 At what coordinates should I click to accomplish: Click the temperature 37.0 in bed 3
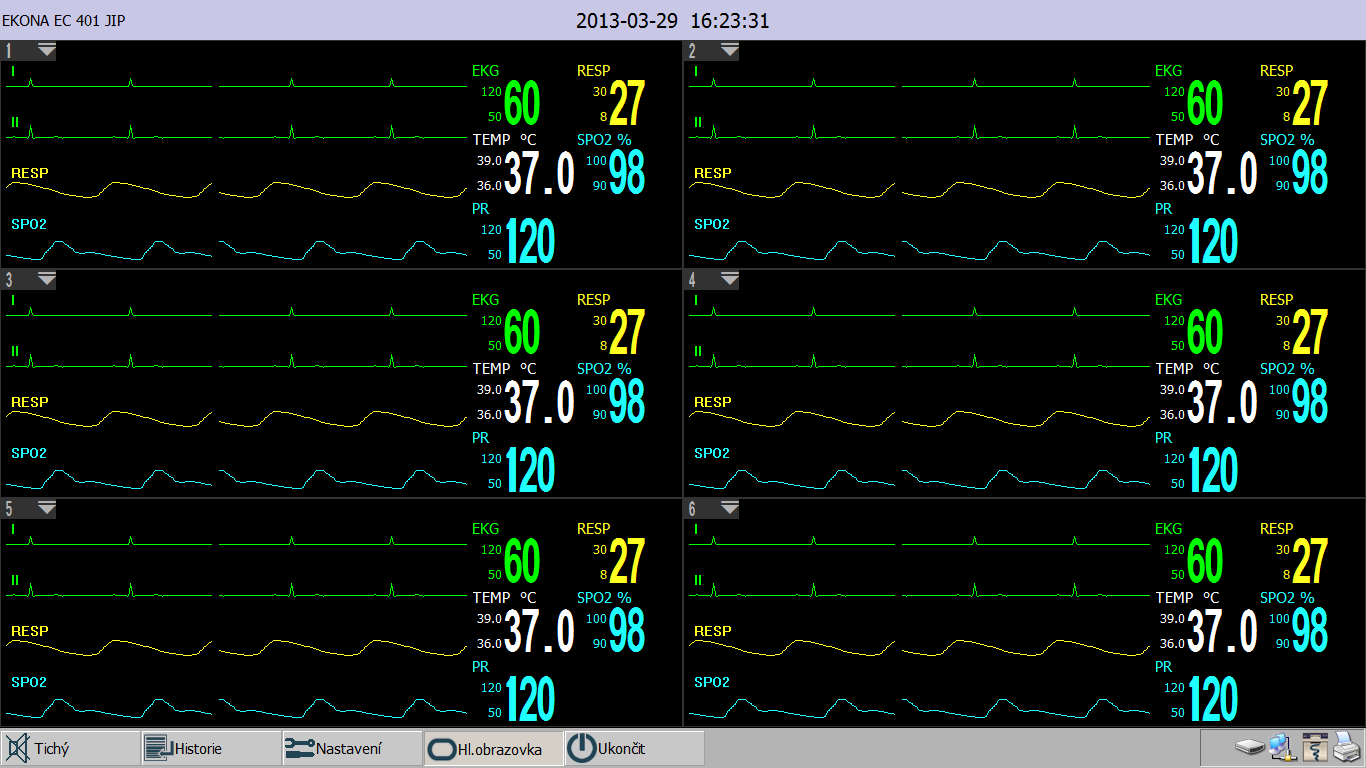click(x=540, y=401)
